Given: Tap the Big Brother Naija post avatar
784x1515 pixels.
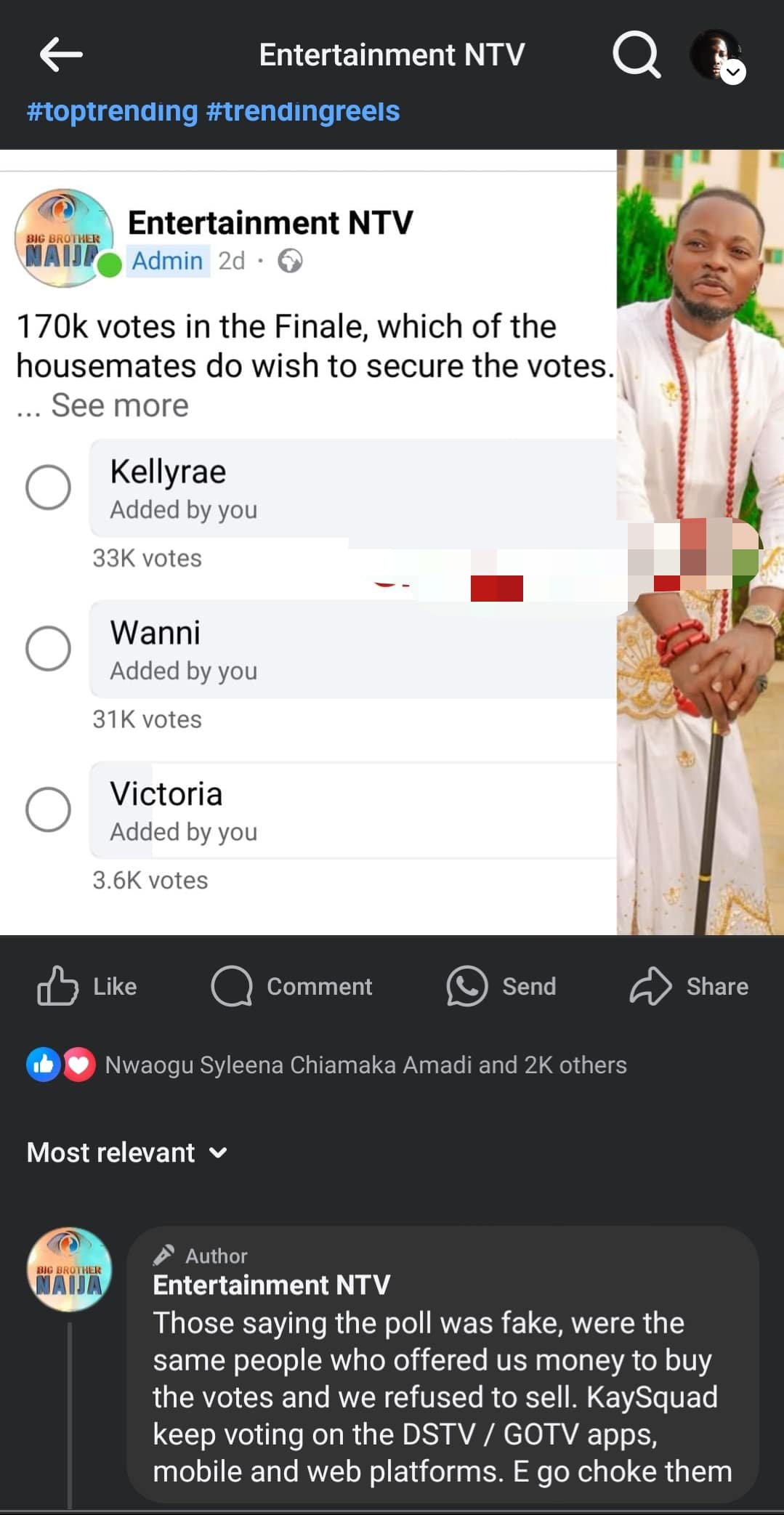Looking at the screenshot, I should coord(64,238).
